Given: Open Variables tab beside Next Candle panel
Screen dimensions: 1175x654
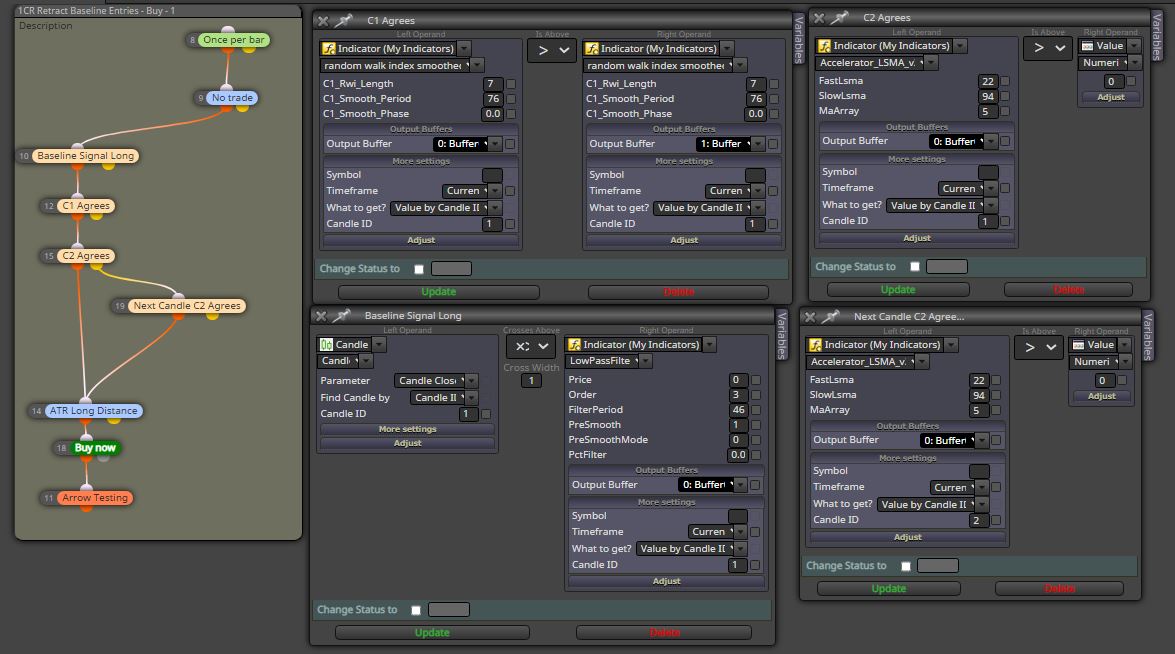Looking at the screenshot, I should pos(1147,336).
